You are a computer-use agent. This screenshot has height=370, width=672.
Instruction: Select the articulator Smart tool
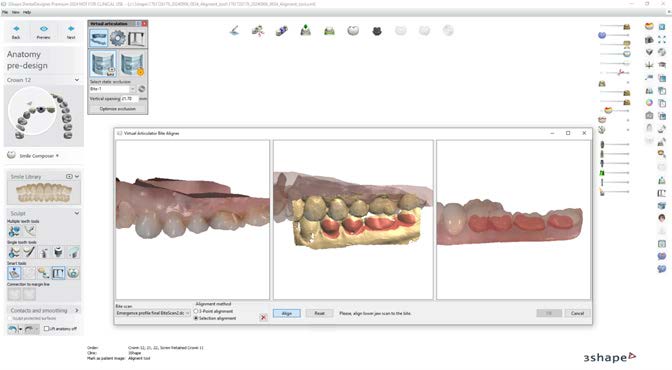(58, 273)
